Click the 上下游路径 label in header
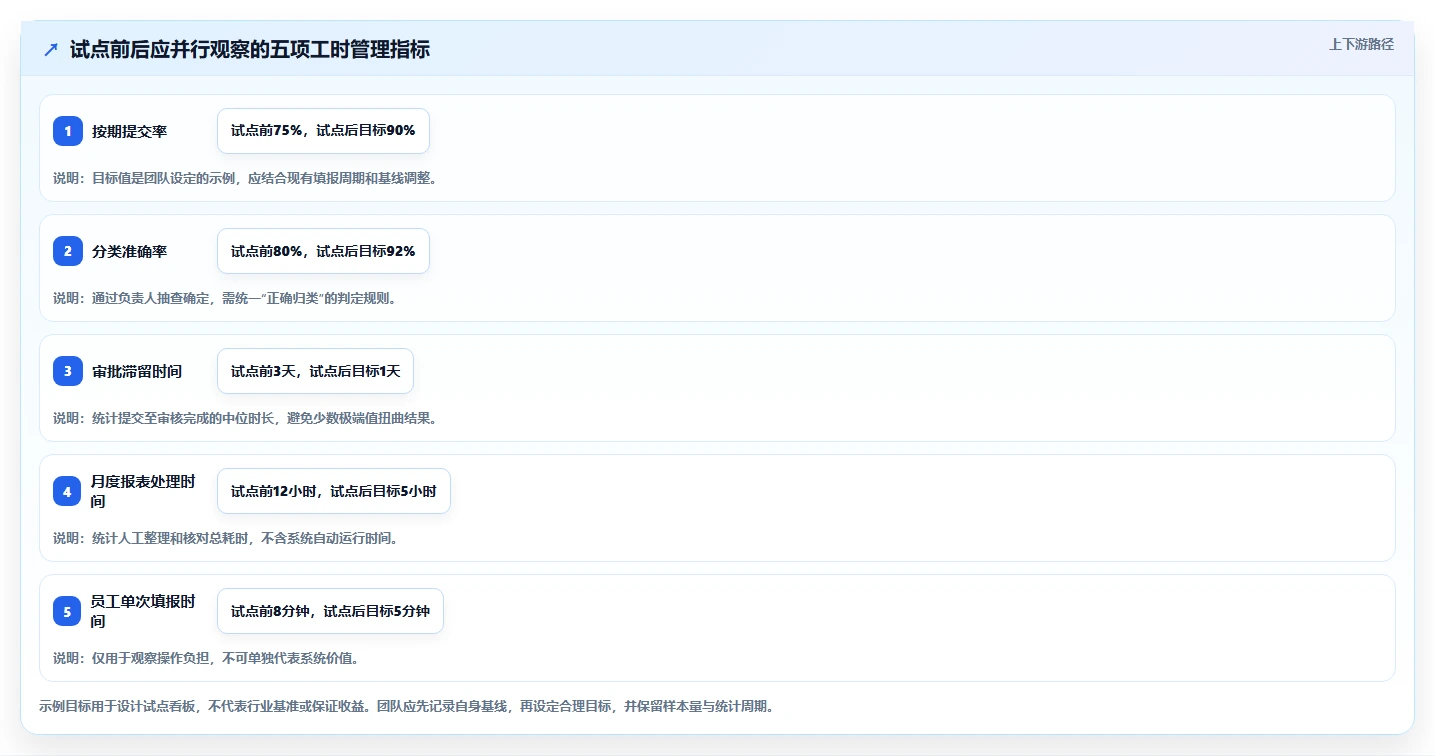1435x756 pixels. pyautogui.click(x=1361, y=44)
